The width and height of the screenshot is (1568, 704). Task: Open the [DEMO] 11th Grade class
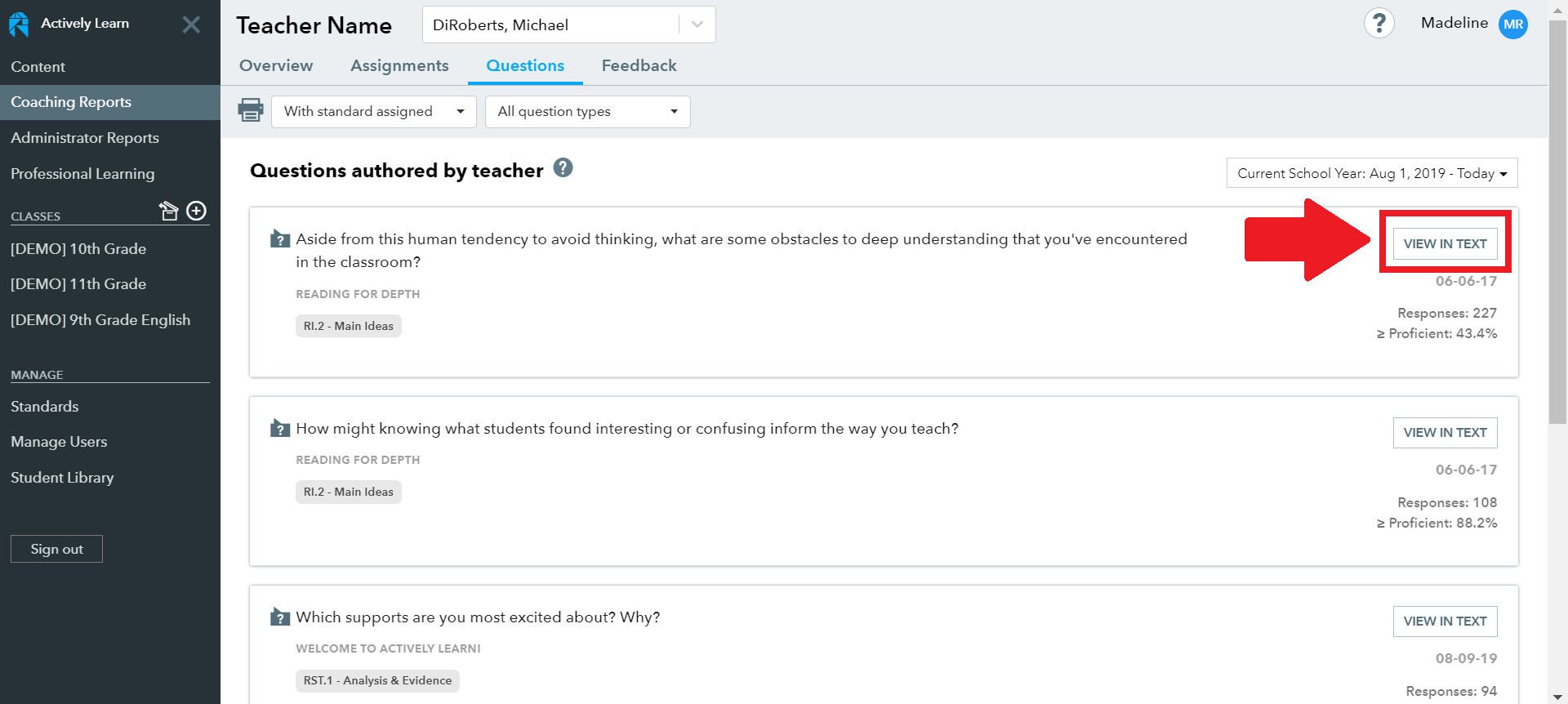[x=78, y=284]
